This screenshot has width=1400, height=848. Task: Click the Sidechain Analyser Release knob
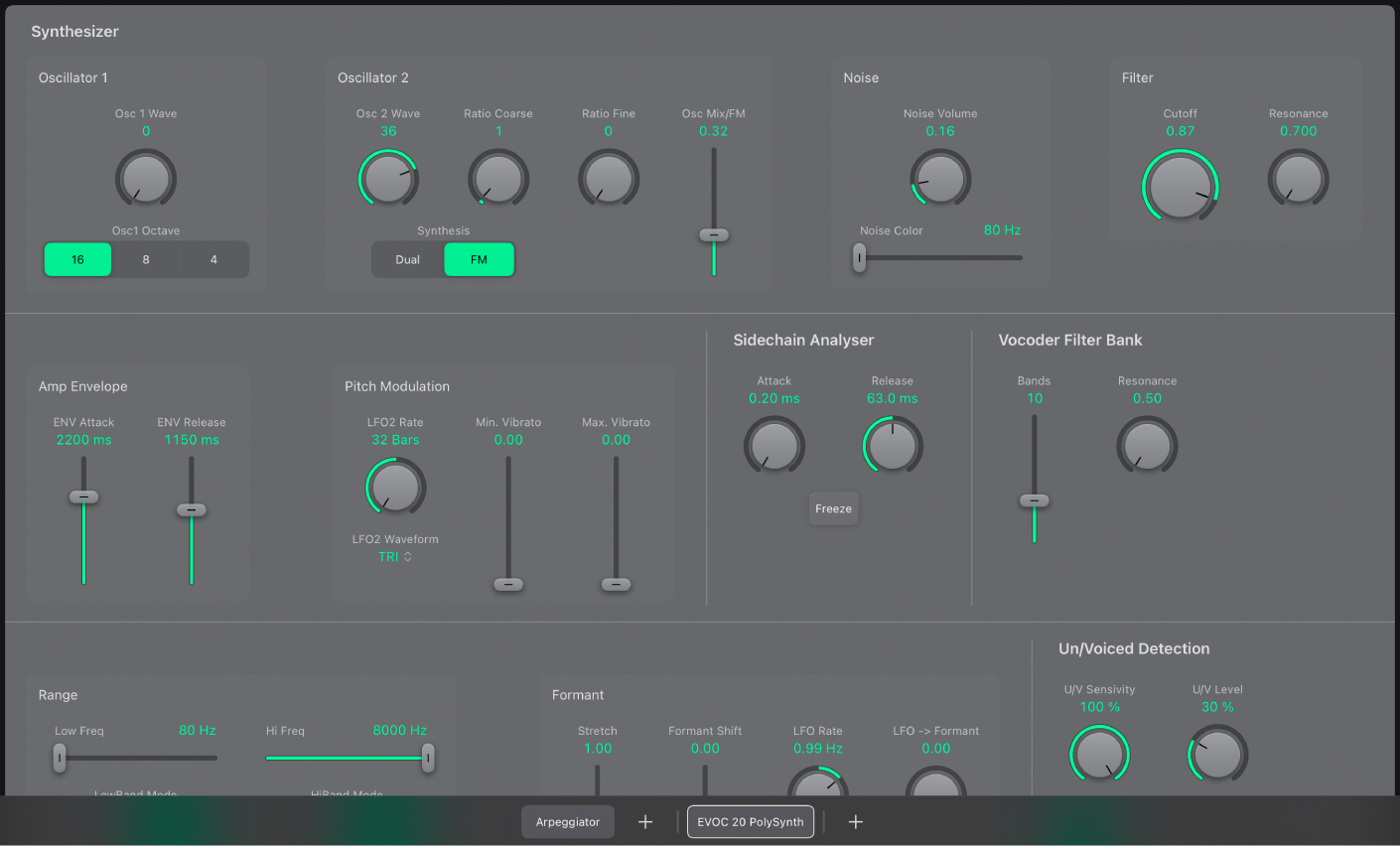click(x=892, y=445)
